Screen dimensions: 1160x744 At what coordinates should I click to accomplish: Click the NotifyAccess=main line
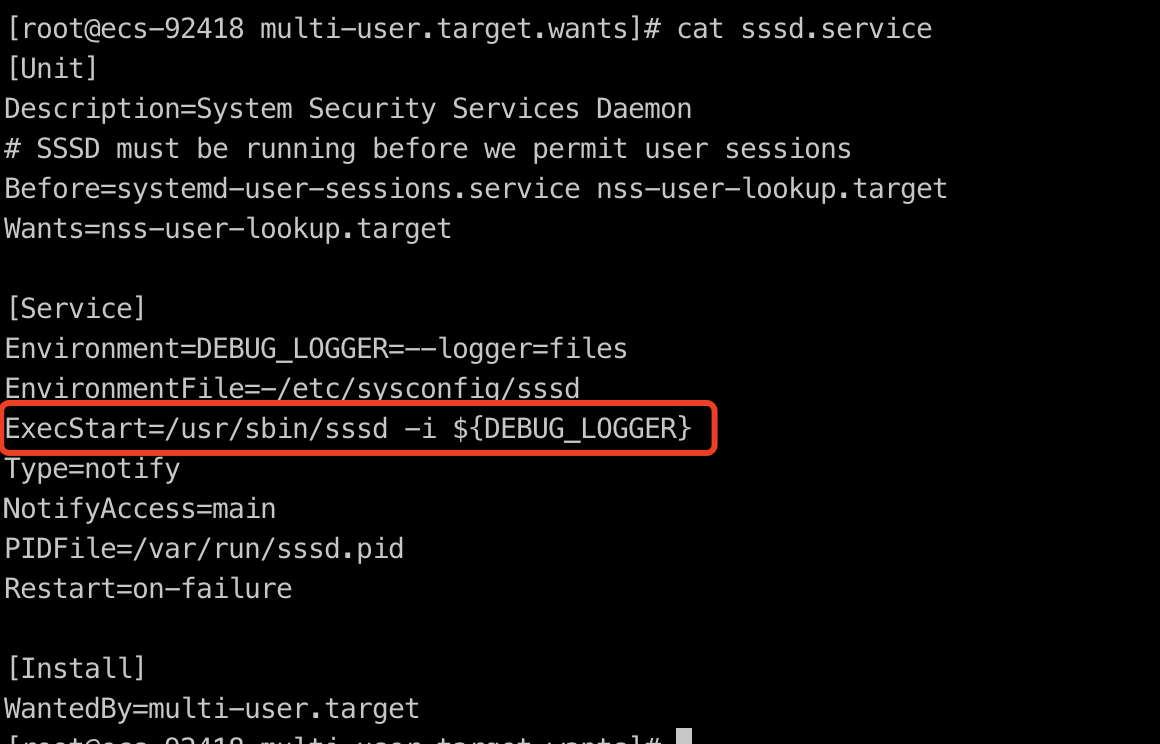click(140, 509)
